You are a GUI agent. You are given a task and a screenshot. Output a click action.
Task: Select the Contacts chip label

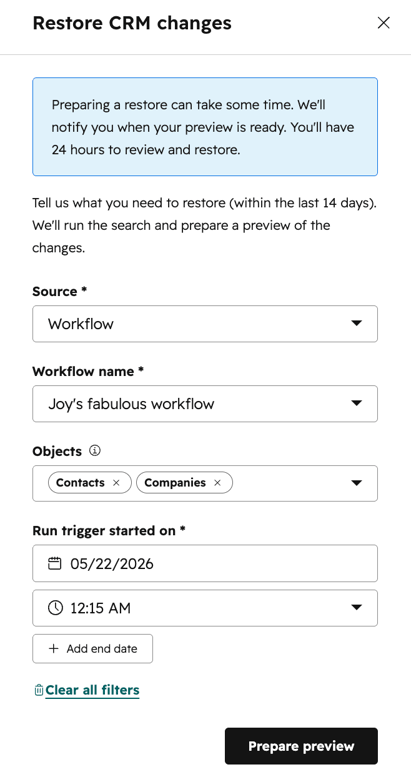[80, 483]
